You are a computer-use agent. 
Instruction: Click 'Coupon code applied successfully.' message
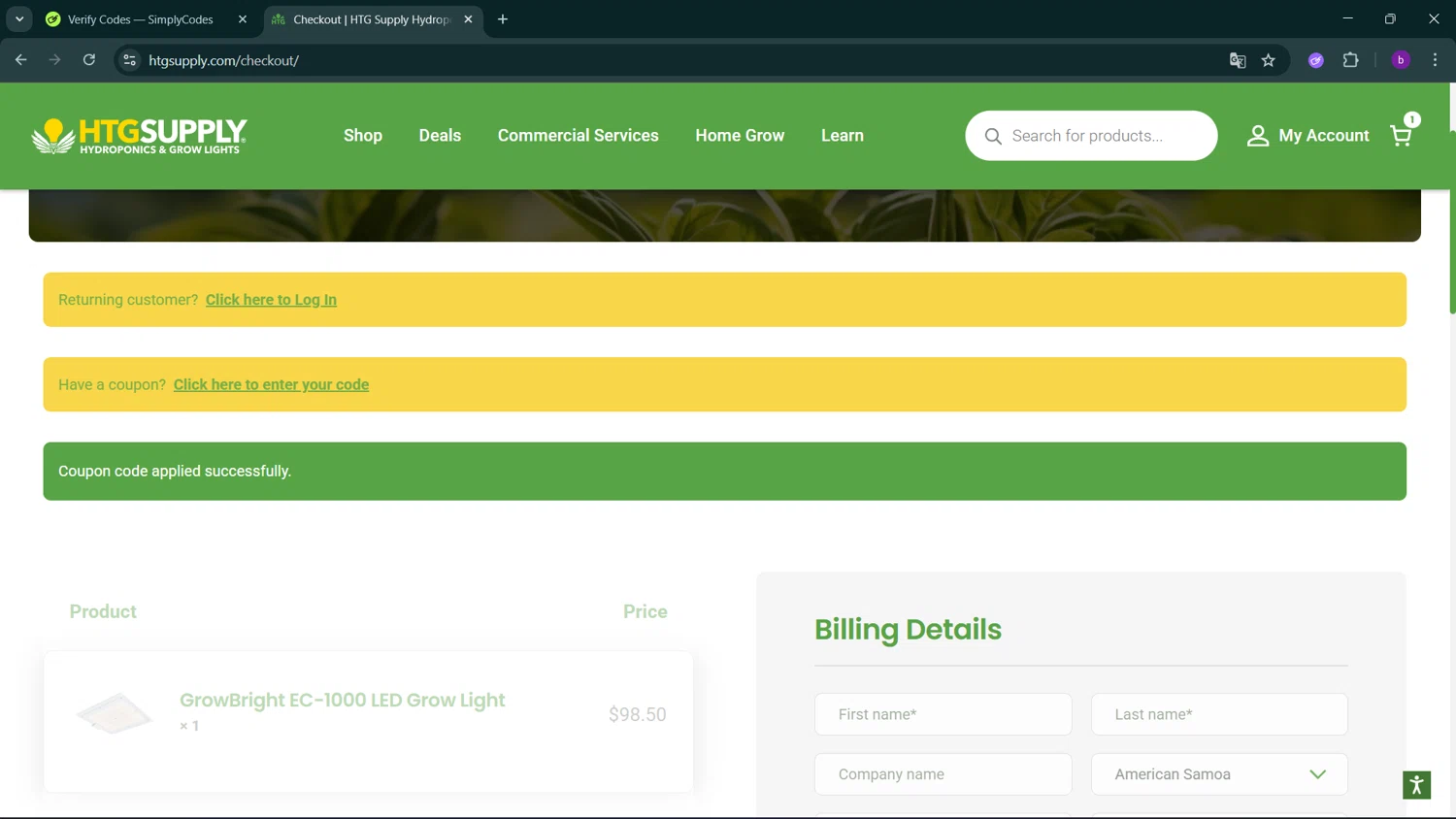[175, 472]
